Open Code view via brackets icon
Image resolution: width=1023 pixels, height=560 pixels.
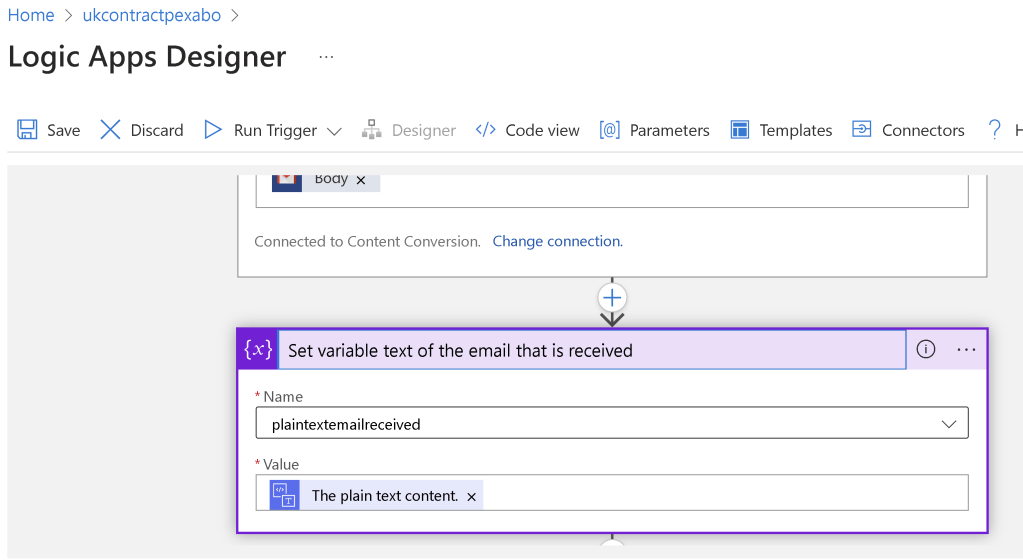[x=485, y=129]
